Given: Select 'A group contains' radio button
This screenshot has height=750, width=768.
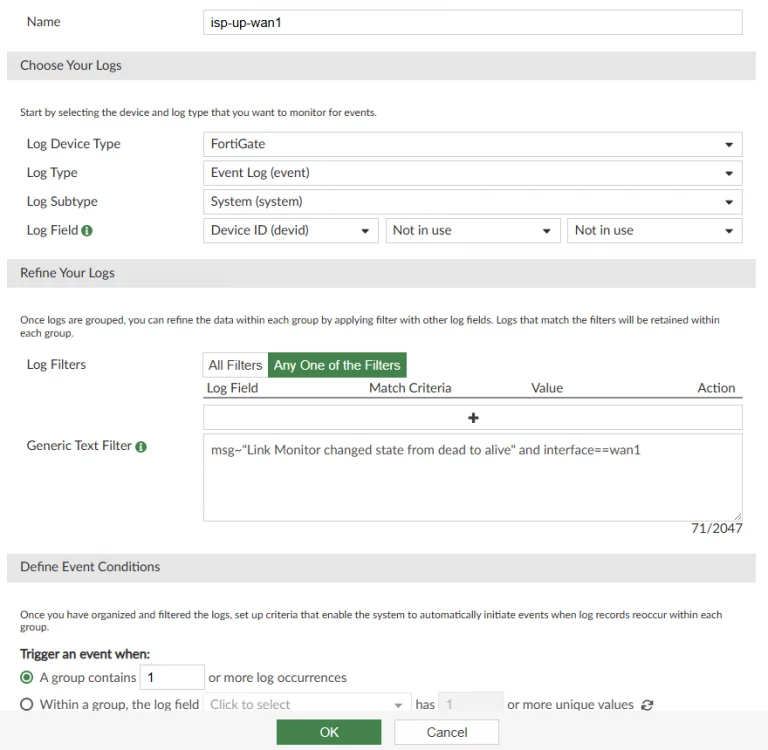Looking at the screenshot, I should coord(27,677).
